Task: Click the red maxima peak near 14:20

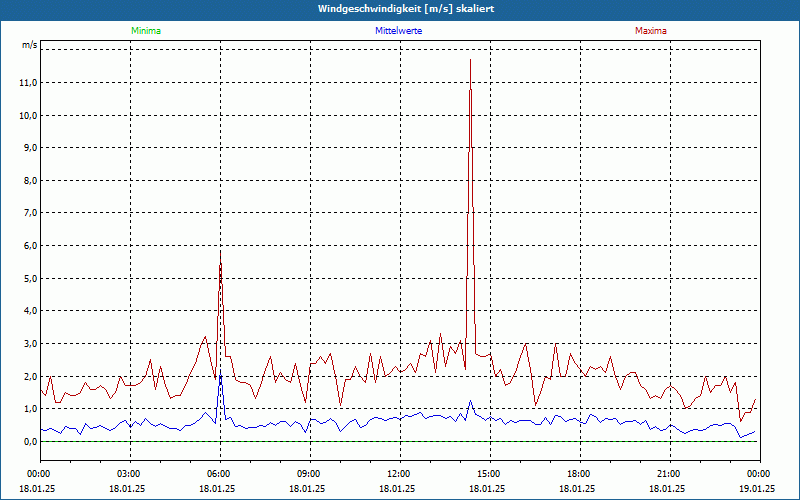Action: (x=470, y=60)
